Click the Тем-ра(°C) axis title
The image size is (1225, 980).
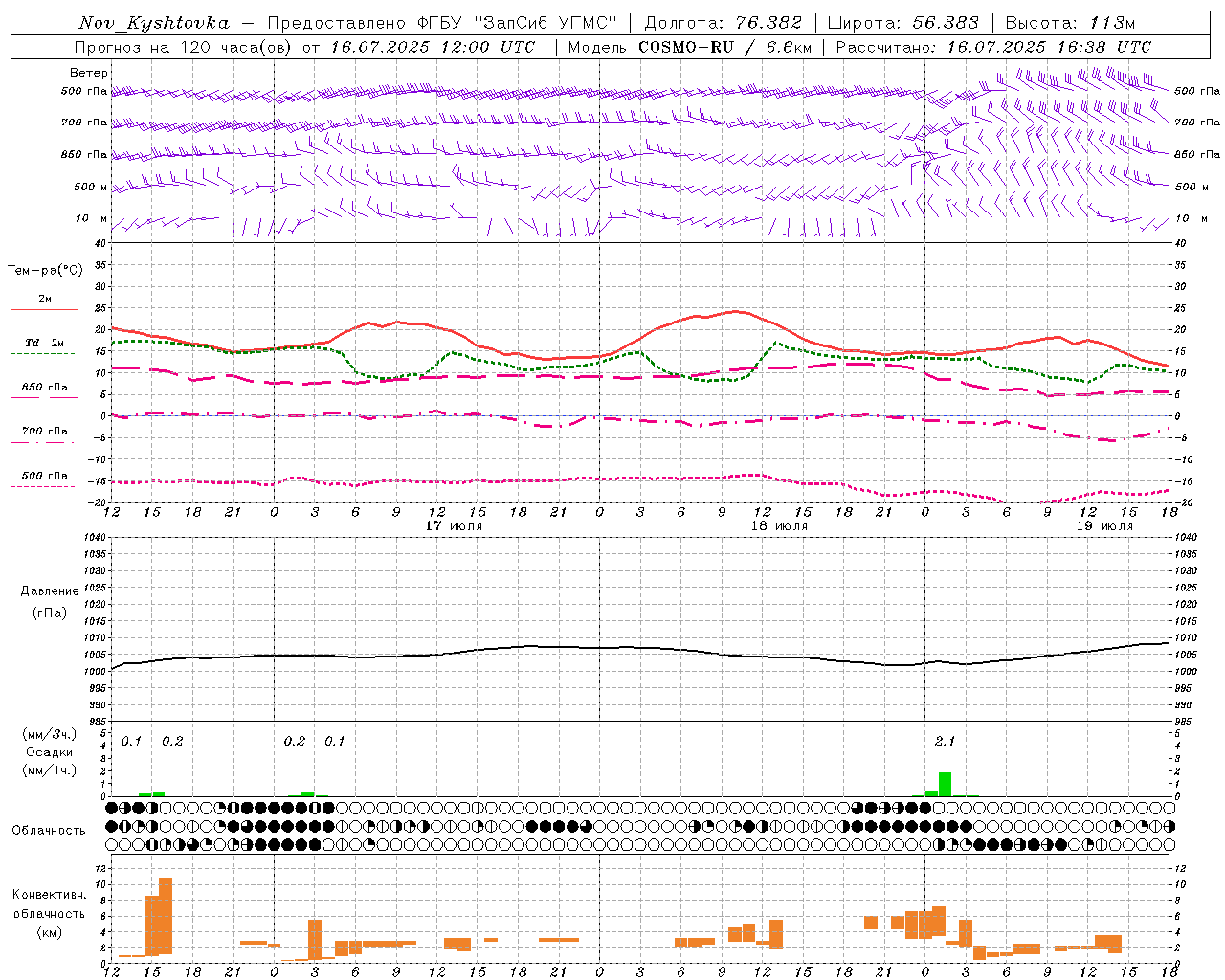[45, 271]
